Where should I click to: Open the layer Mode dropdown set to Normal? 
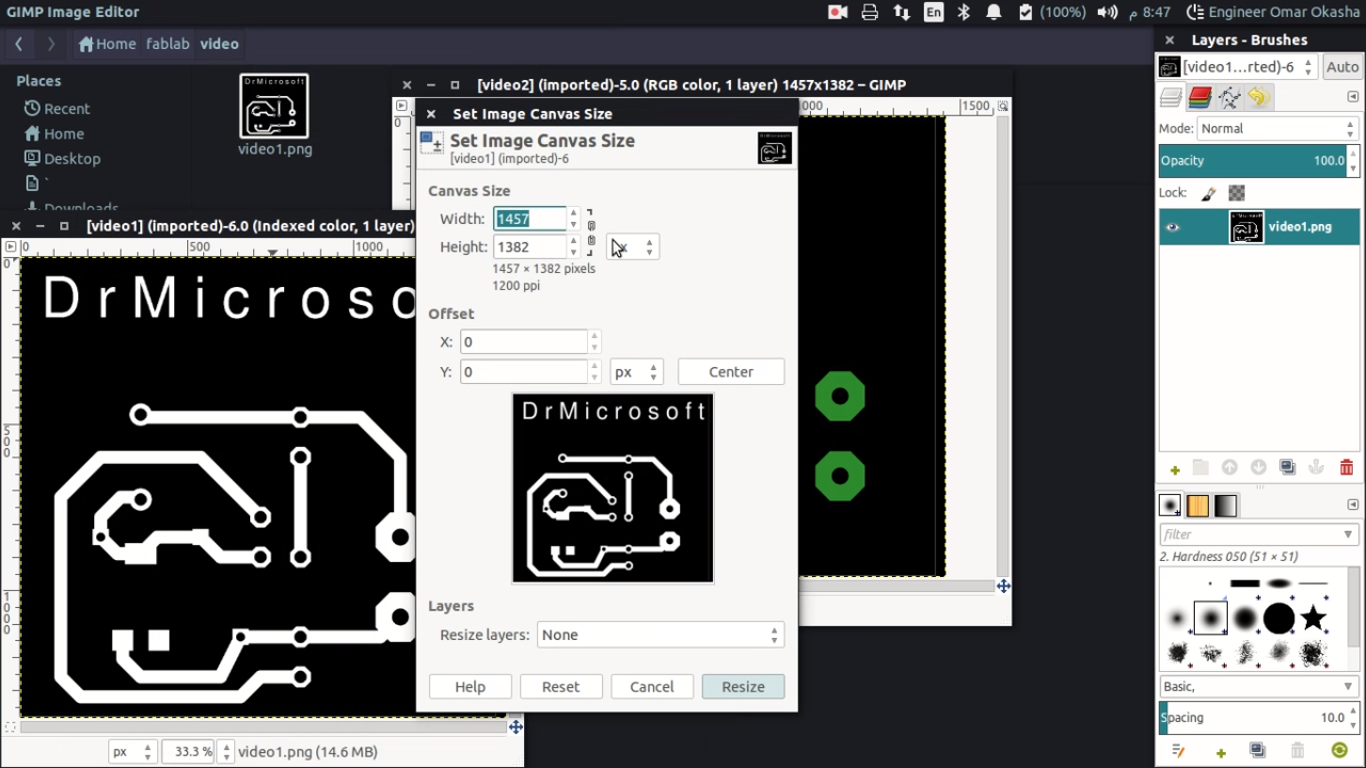pos(1277,129)
